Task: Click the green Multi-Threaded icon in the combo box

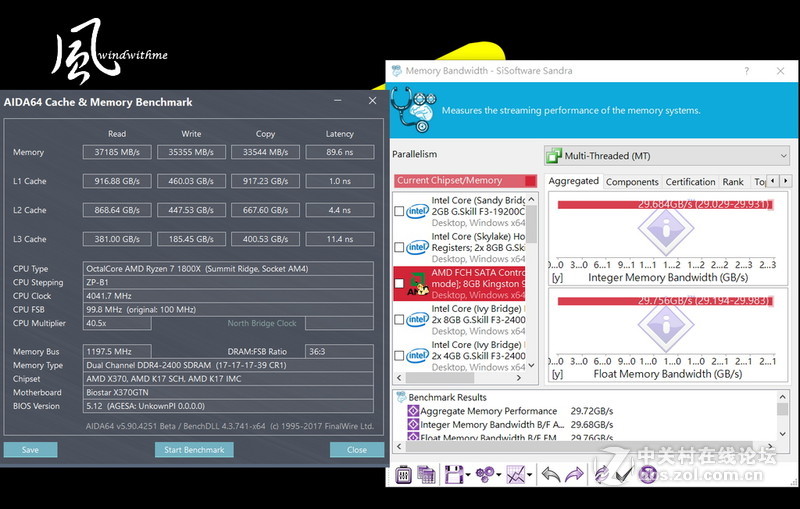Action: click(x=554, y=156)
